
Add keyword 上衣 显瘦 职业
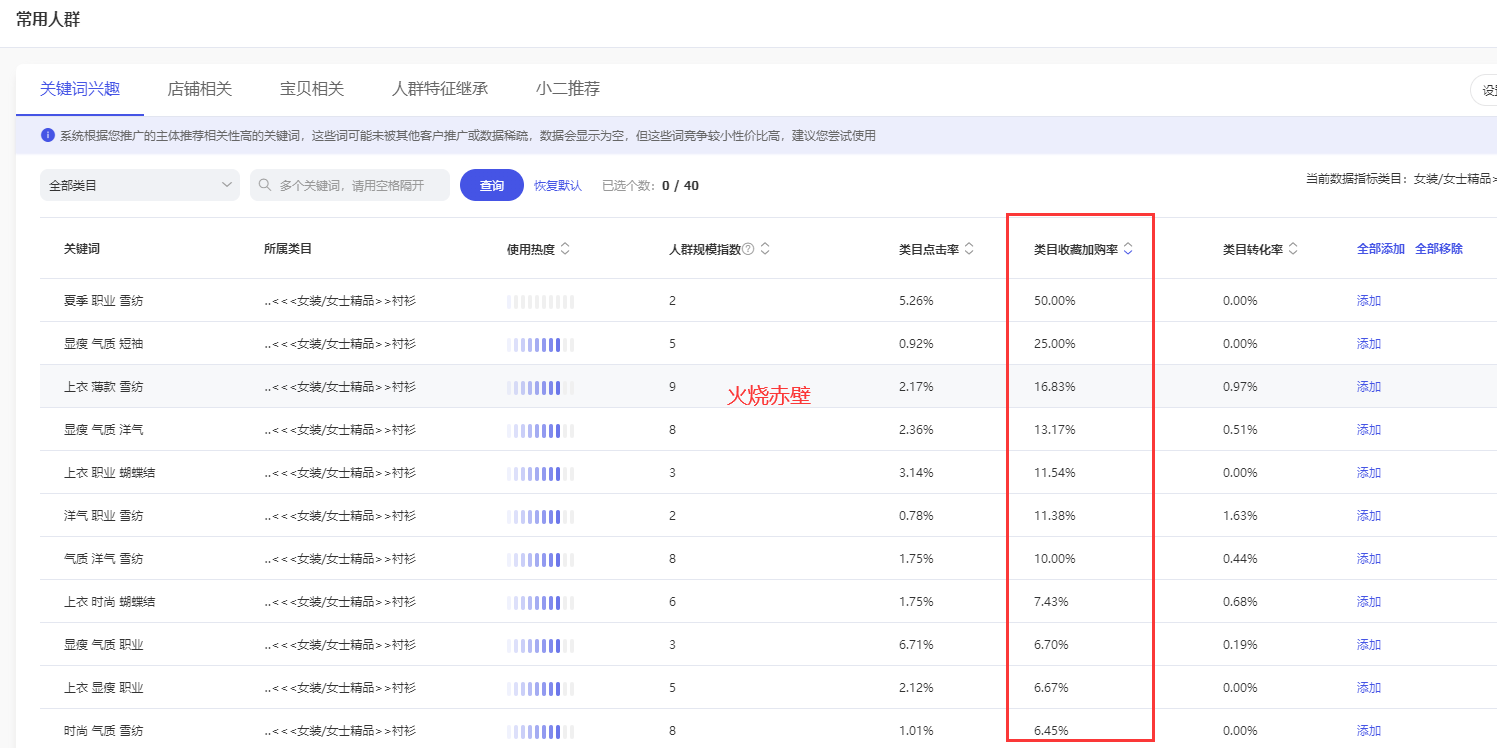pyautogui.click(x=1369, y=688)
